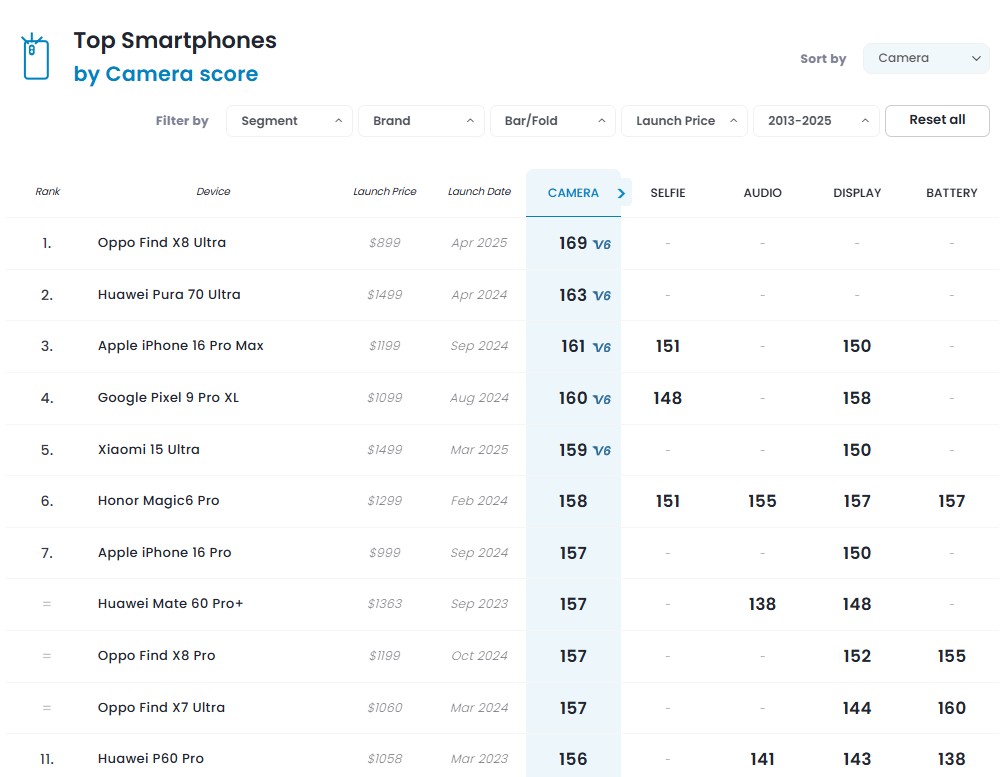This screenshot has width=1005, height=777.
Task: Click selfie score 148 for Google Pixel 9 Pro XL
Action: pyautogui.click(x=667, y=398)
